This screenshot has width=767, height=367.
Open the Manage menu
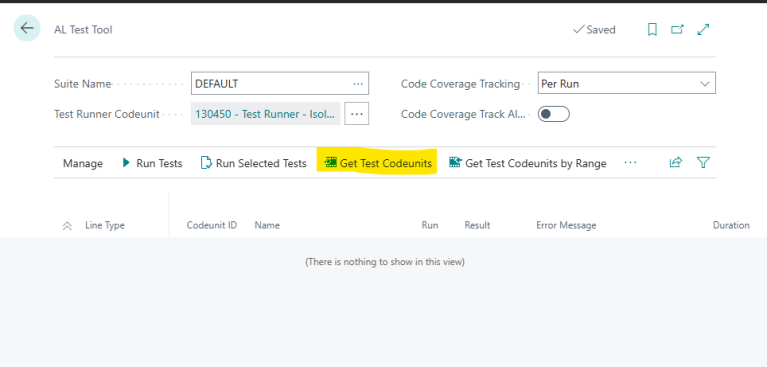pos(83,163)
